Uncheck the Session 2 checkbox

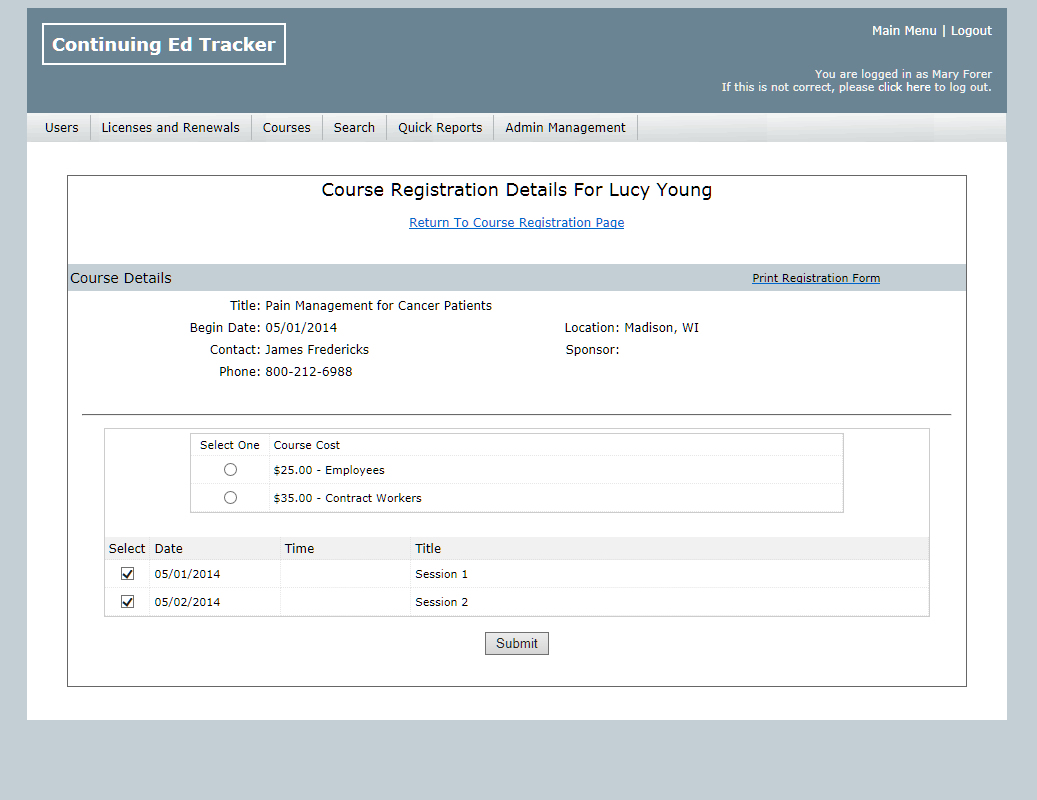(127, 602)
